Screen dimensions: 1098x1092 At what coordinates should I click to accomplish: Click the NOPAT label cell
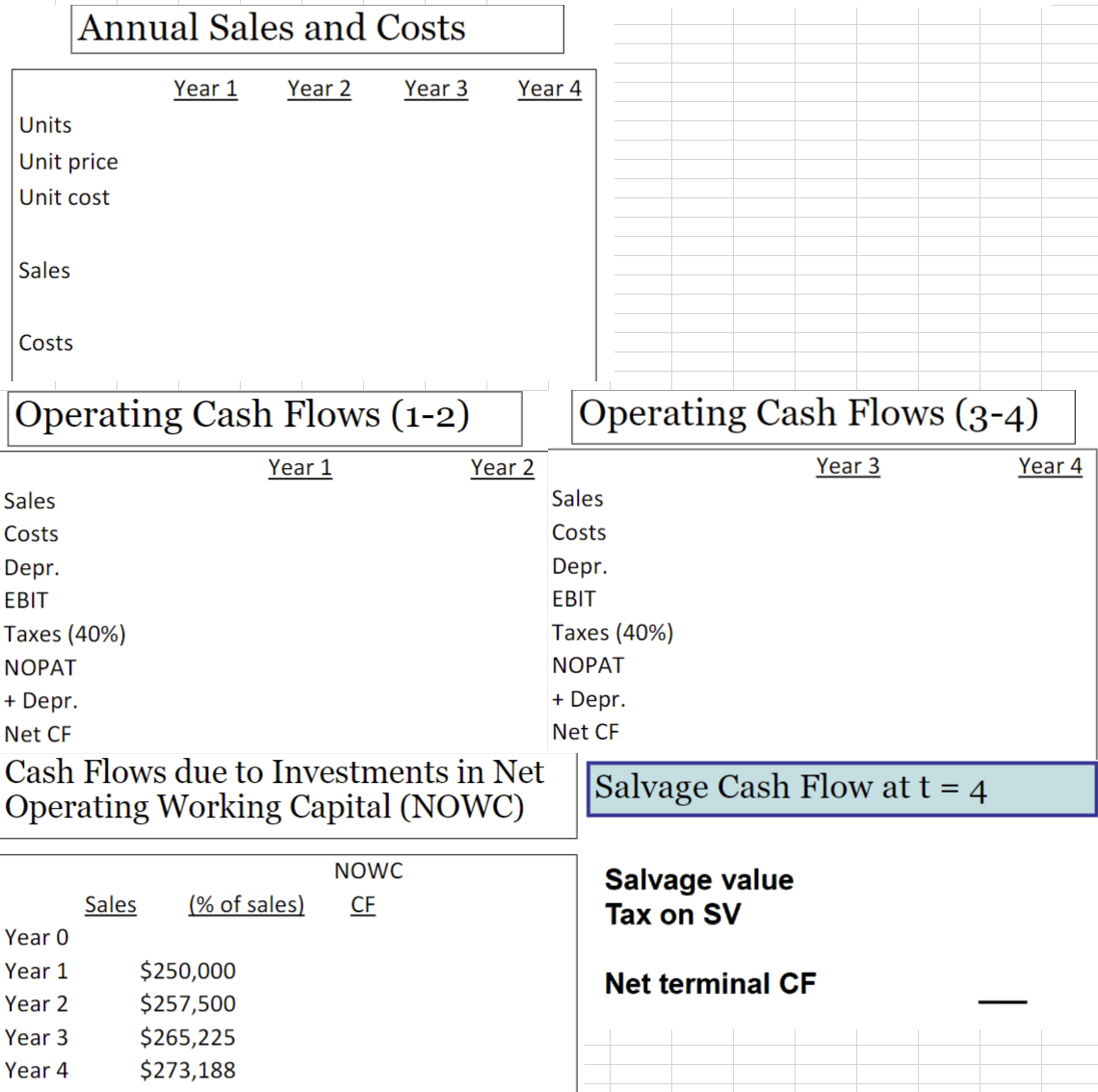tap(40, 666)
